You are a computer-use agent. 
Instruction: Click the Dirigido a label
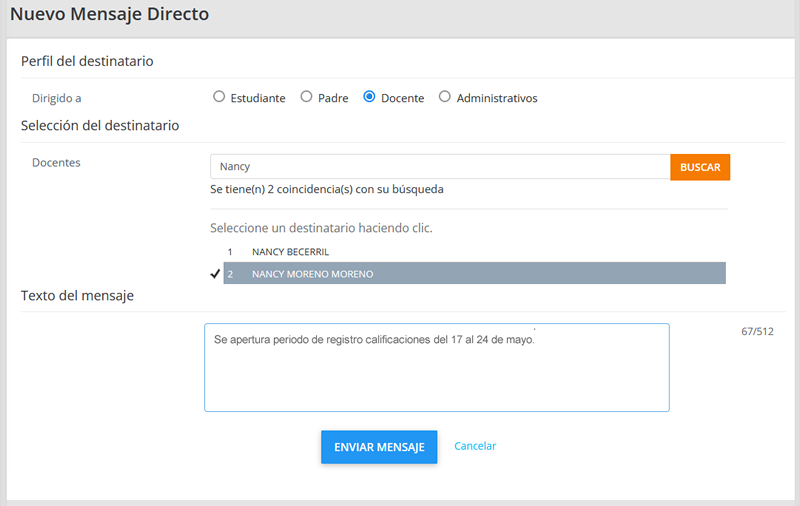point(57,98)
